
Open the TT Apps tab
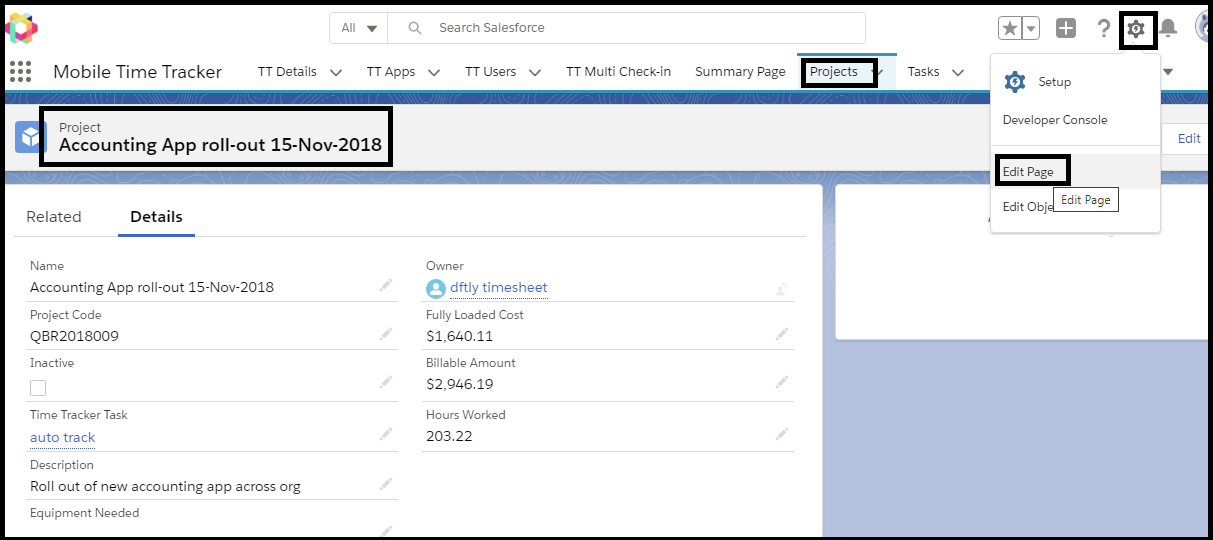[391, 71]
